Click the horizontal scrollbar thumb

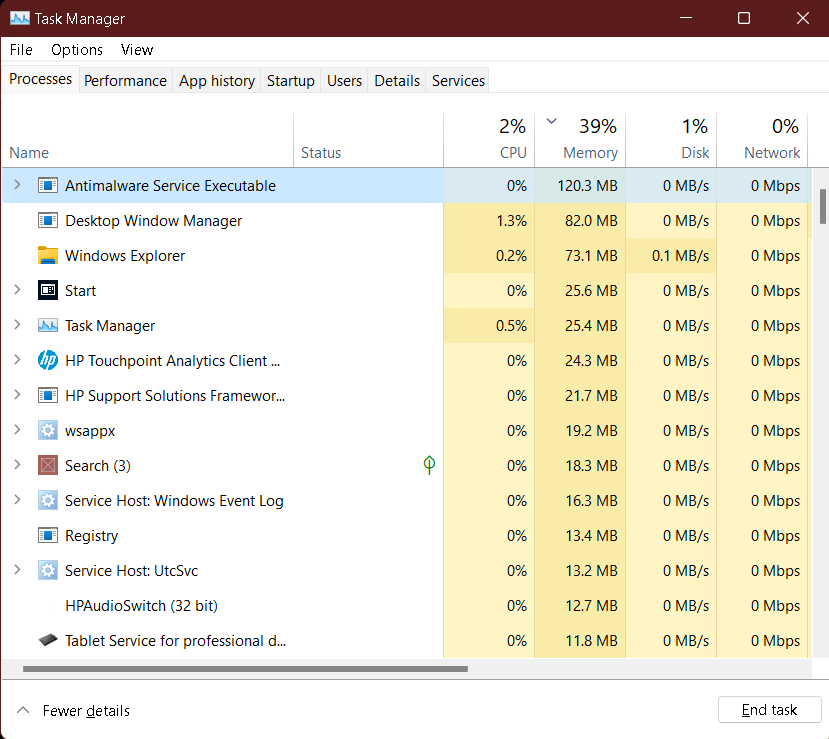(x=245, y=669)
